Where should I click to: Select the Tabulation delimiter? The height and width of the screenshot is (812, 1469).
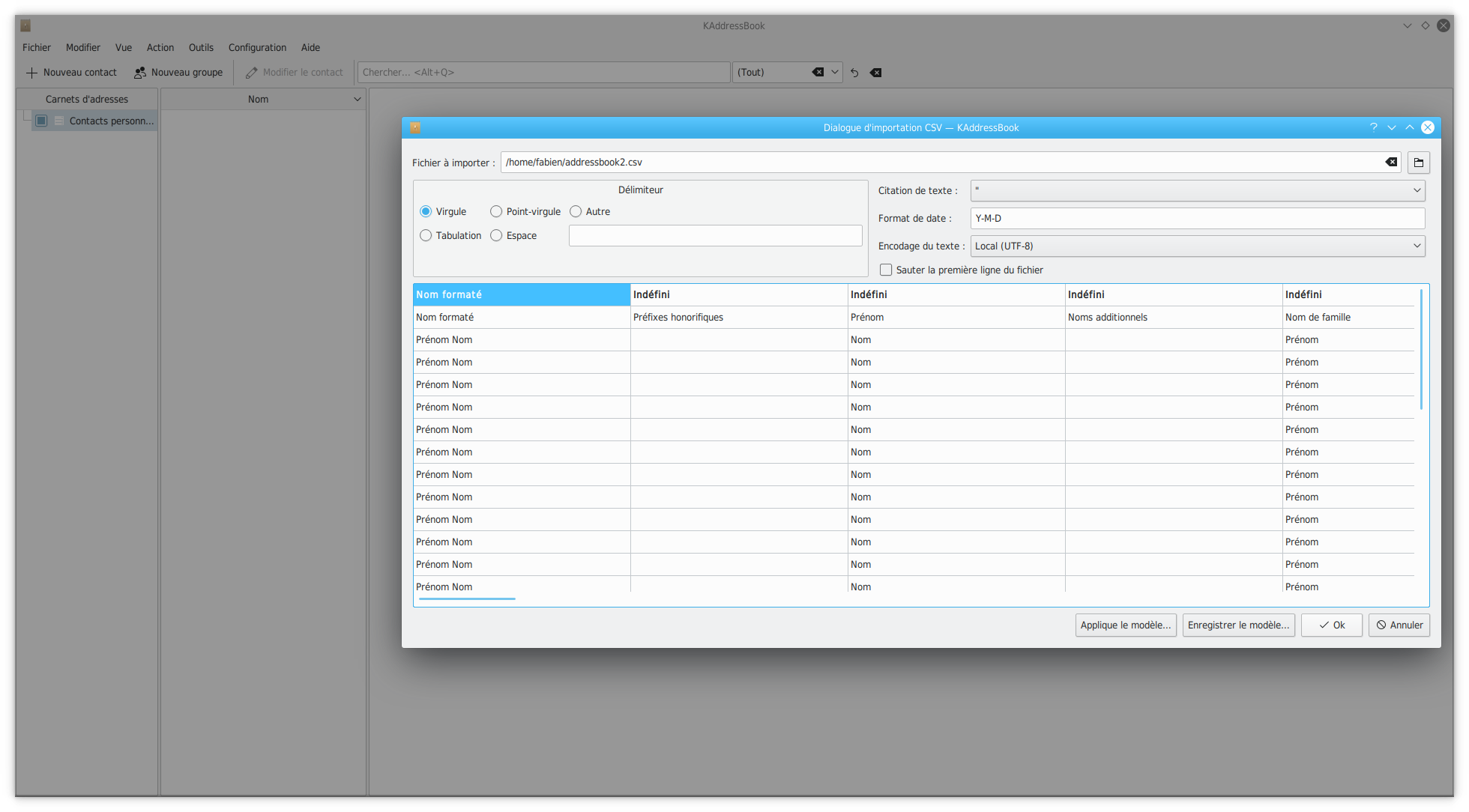(x=450, y=236)
